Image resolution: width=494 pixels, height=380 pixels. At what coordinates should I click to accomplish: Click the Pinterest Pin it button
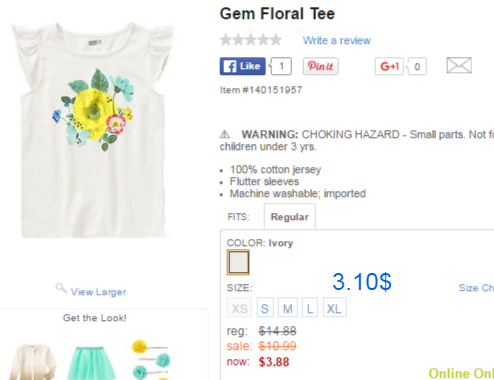[321, 66]
